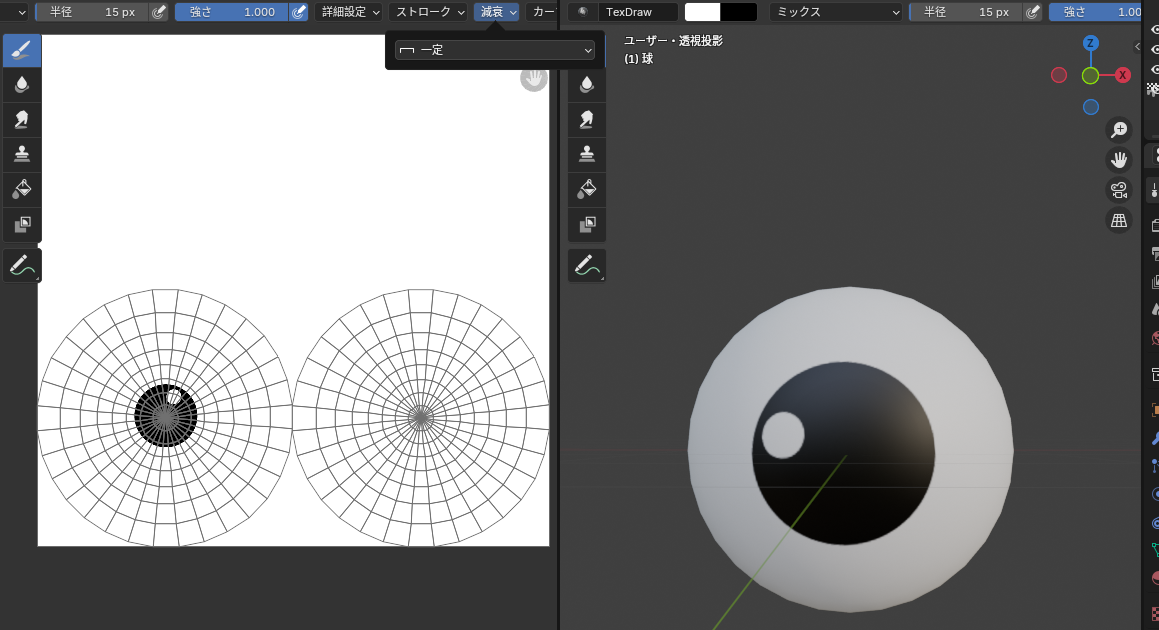This screenshot has height=630, width=1159.
Task: Pick the Clone stamp tool in image editor
Action: coord(21,154)
